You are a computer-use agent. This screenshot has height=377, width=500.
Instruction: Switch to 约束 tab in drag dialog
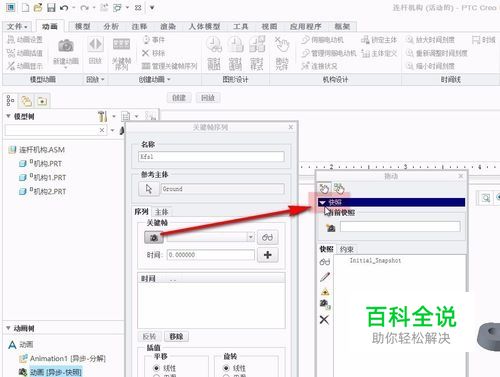pos(346,249)
